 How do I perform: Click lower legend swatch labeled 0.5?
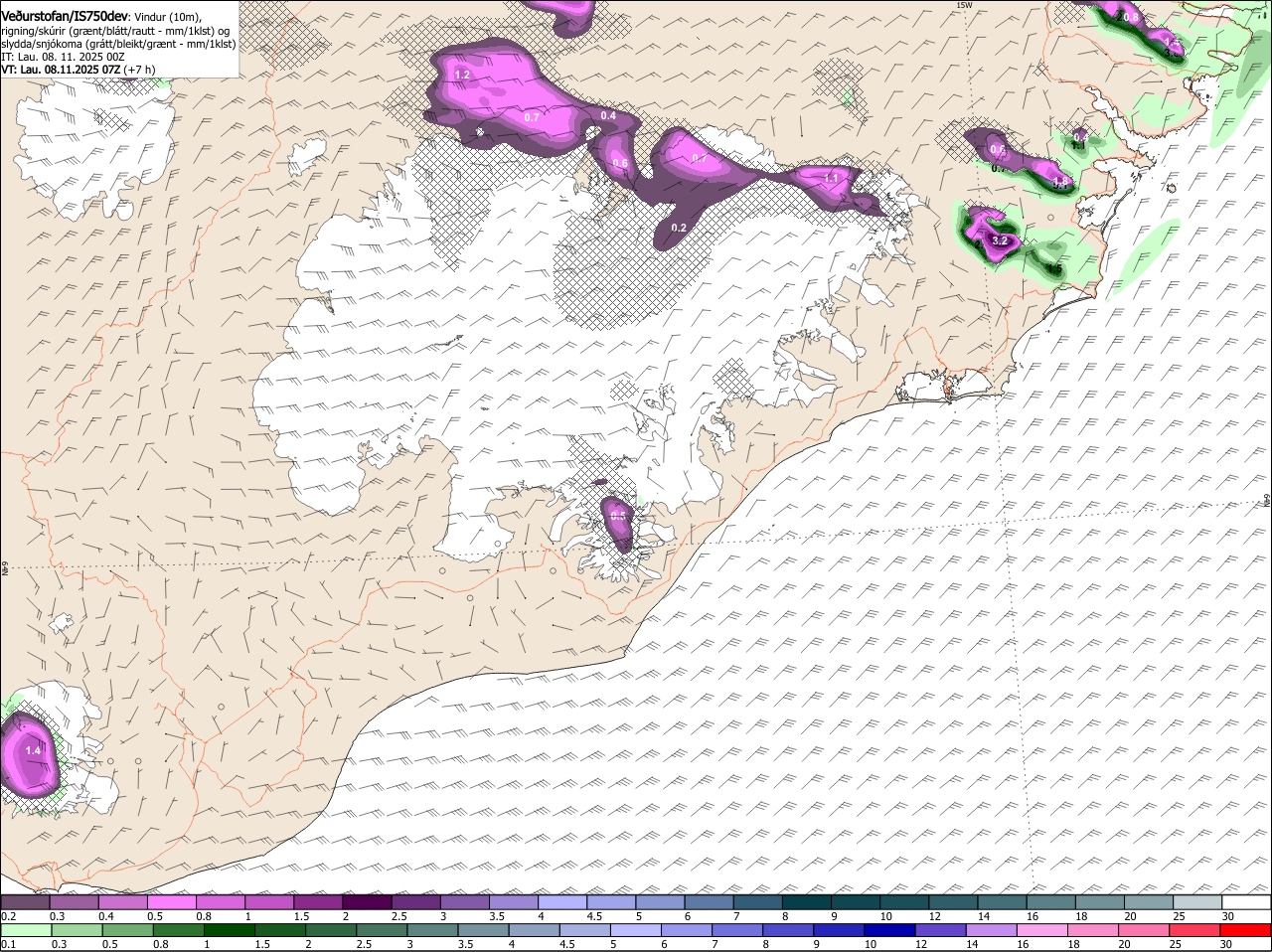click(127, 931)
